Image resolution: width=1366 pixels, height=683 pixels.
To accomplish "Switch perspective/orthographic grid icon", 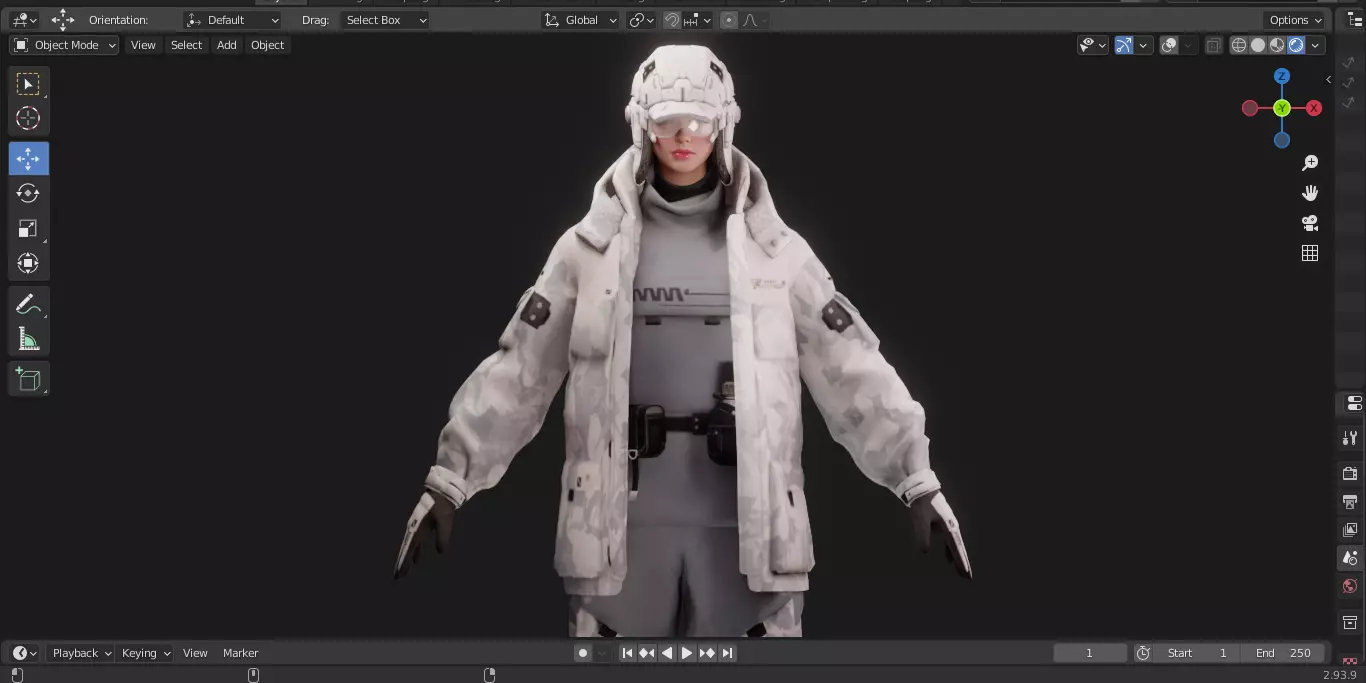I will coord(1310,253).
